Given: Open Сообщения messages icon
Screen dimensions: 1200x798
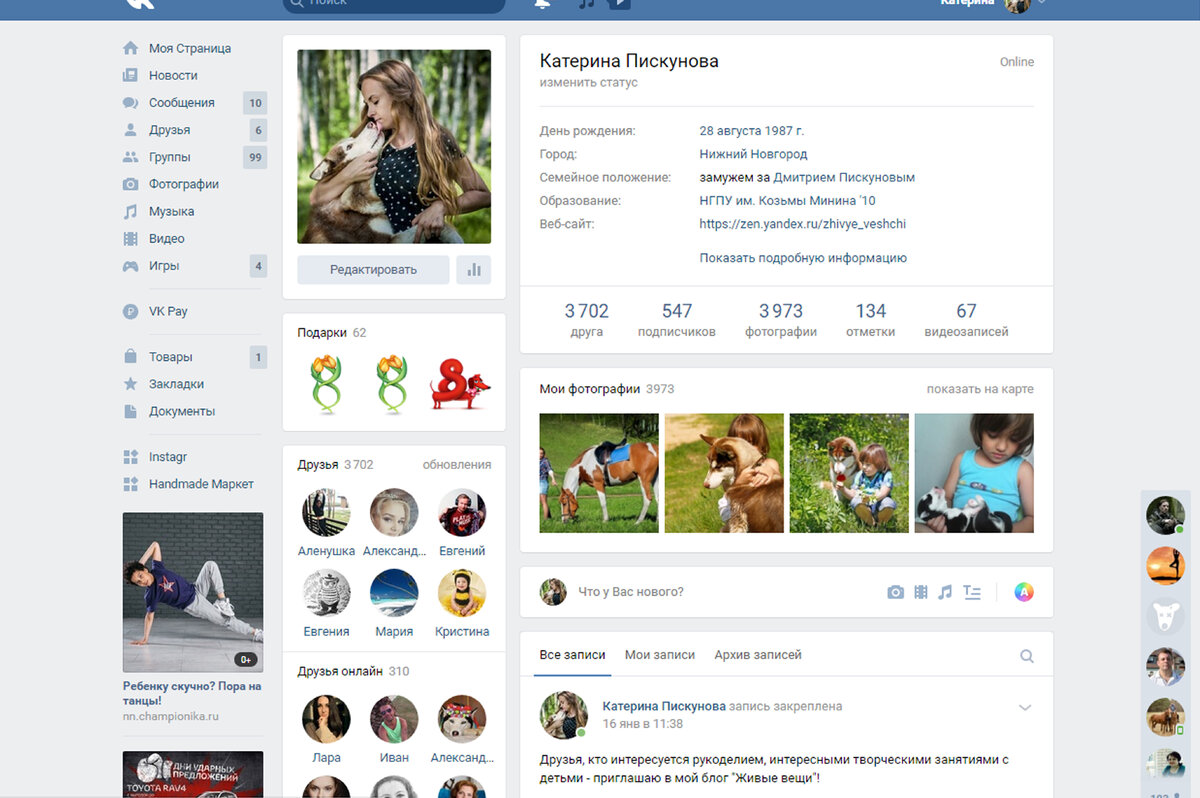Looking at the screenshot, I should click(130, 103).
